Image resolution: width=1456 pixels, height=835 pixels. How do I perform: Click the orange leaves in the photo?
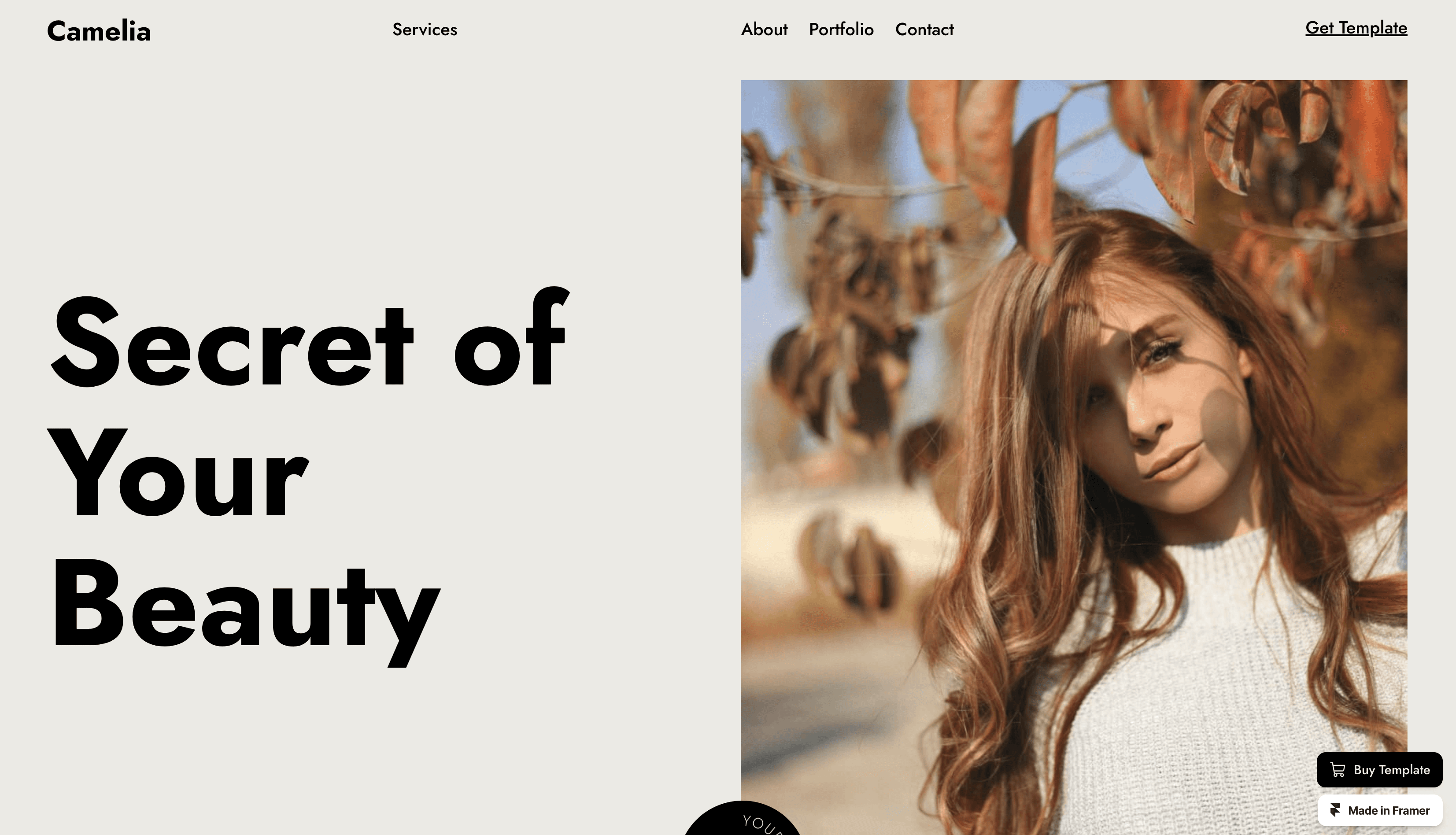point(987,144)
